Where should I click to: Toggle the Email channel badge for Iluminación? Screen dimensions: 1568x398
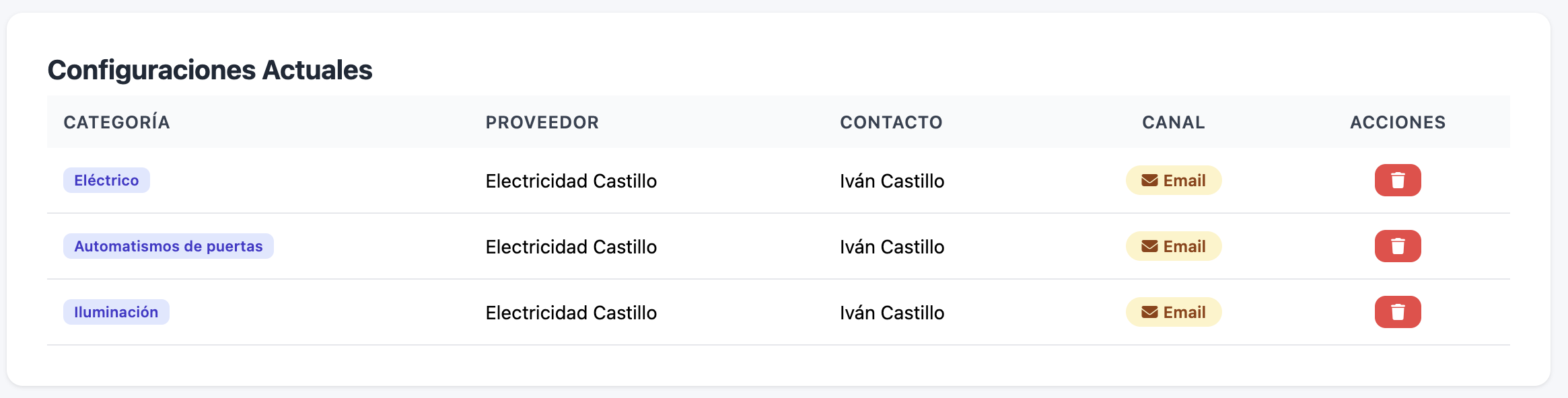tap(1172, 312)
